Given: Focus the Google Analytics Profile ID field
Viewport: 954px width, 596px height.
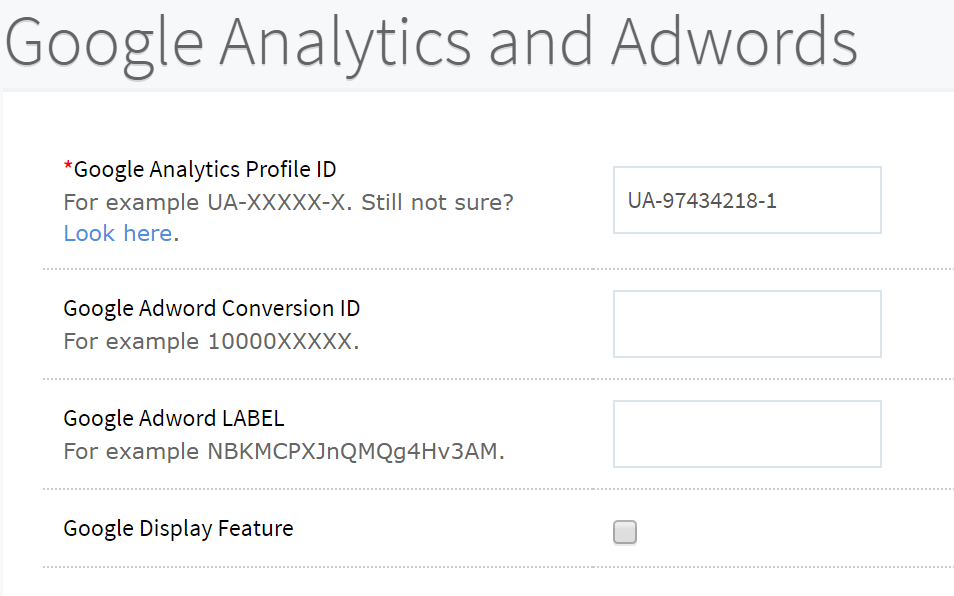Looking at the screenshot, I should [x=747, y=200].
